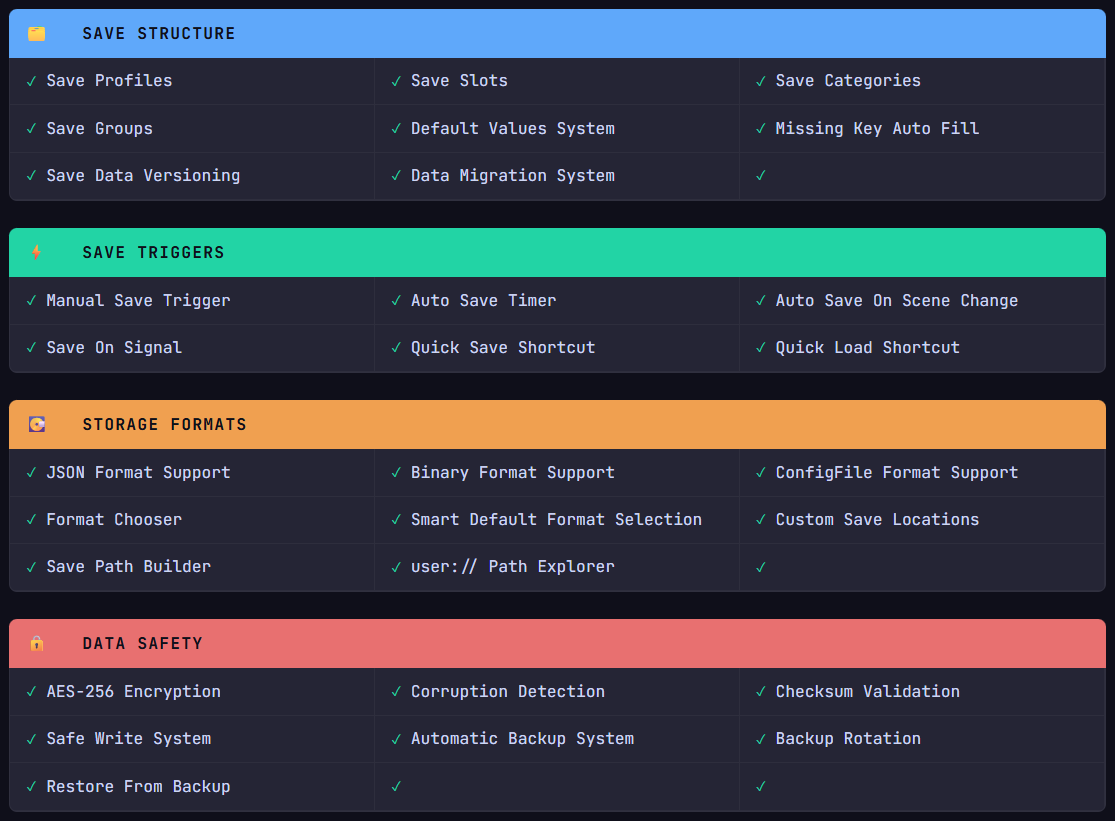Click the checkmark next to Backup Rotation
The image size is (1115, 821).
pyautogui.click(x=761, y=739)
